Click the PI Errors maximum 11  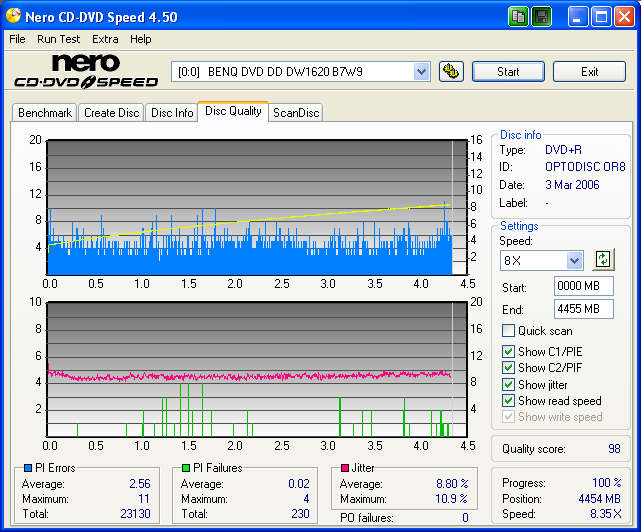tap(144, 499)
